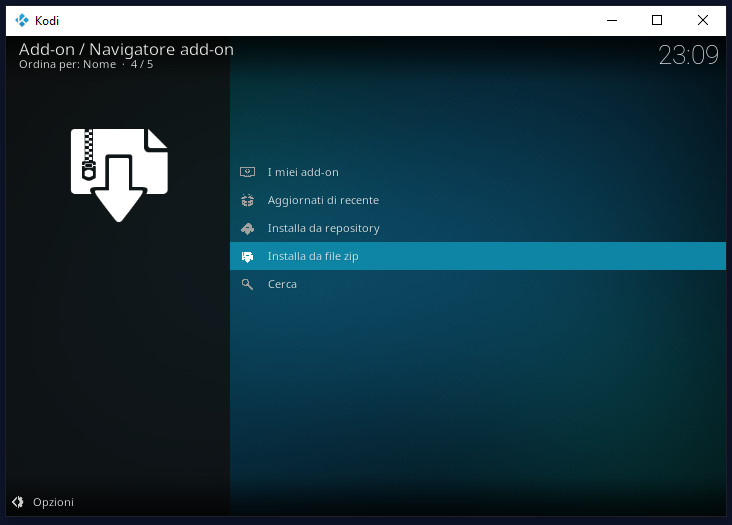Click 'Ordina per: Nome' sort label
This screenshot has height=525, width=732.
[68, 64]
